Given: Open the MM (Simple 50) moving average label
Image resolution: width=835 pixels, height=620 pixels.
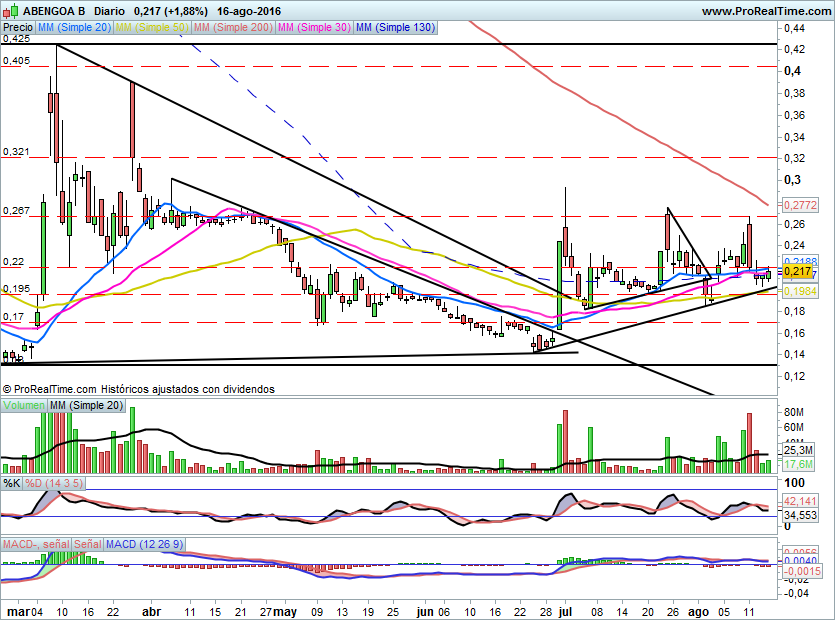Looking at the screenshot, I should pos(152,27).
